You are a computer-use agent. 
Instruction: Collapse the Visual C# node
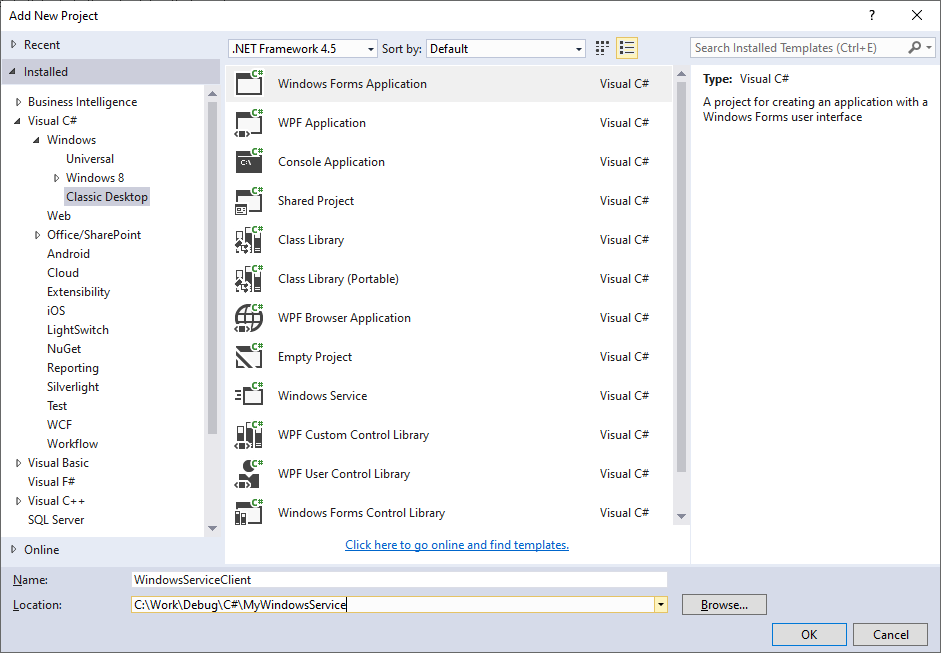(18, 121)
